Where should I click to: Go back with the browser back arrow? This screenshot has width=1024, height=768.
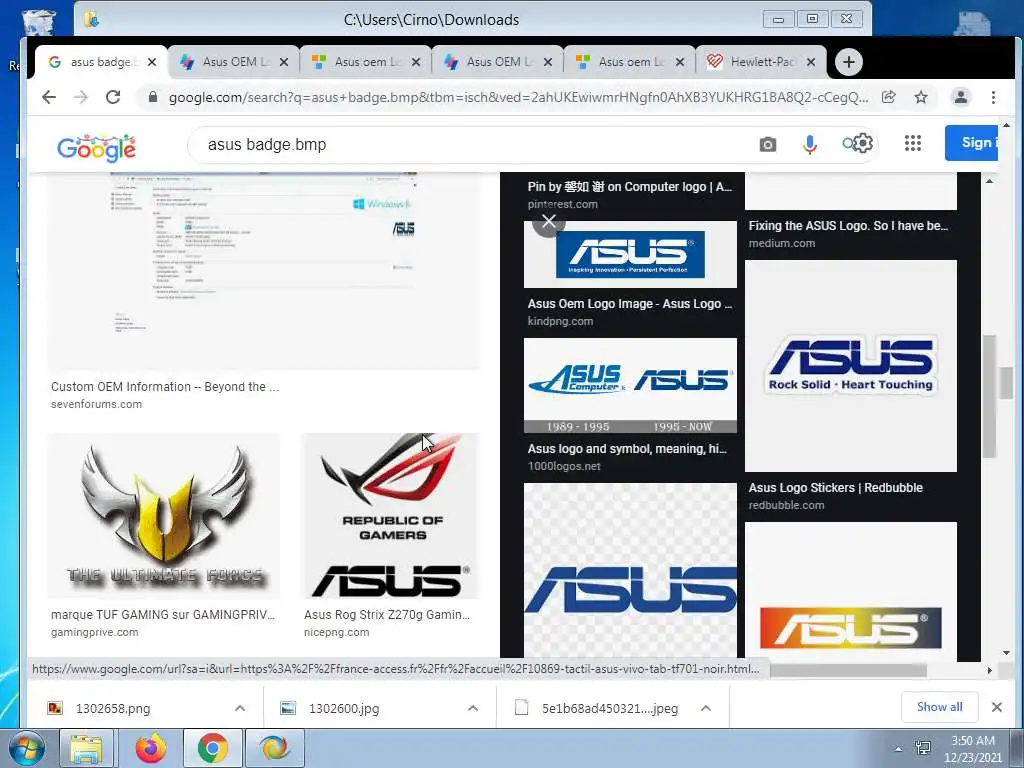[x=49, y=97]
